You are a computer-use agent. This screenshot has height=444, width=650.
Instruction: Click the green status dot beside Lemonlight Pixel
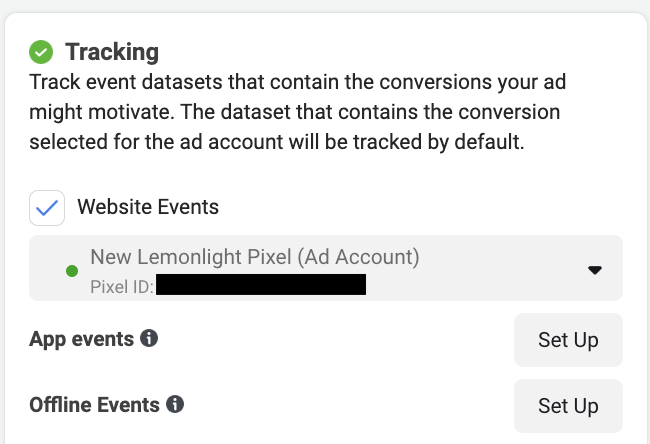coord(71,271)
